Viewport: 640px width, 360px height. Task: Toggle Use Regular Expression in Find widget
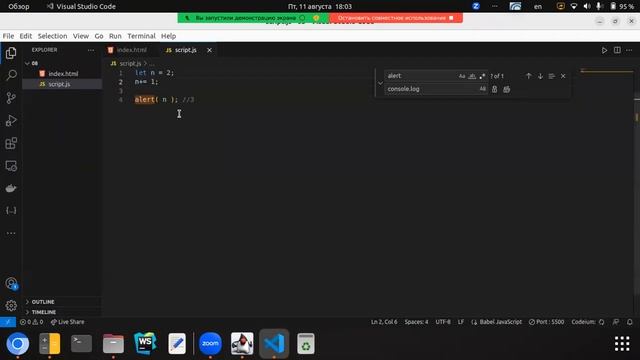(482, 76)
